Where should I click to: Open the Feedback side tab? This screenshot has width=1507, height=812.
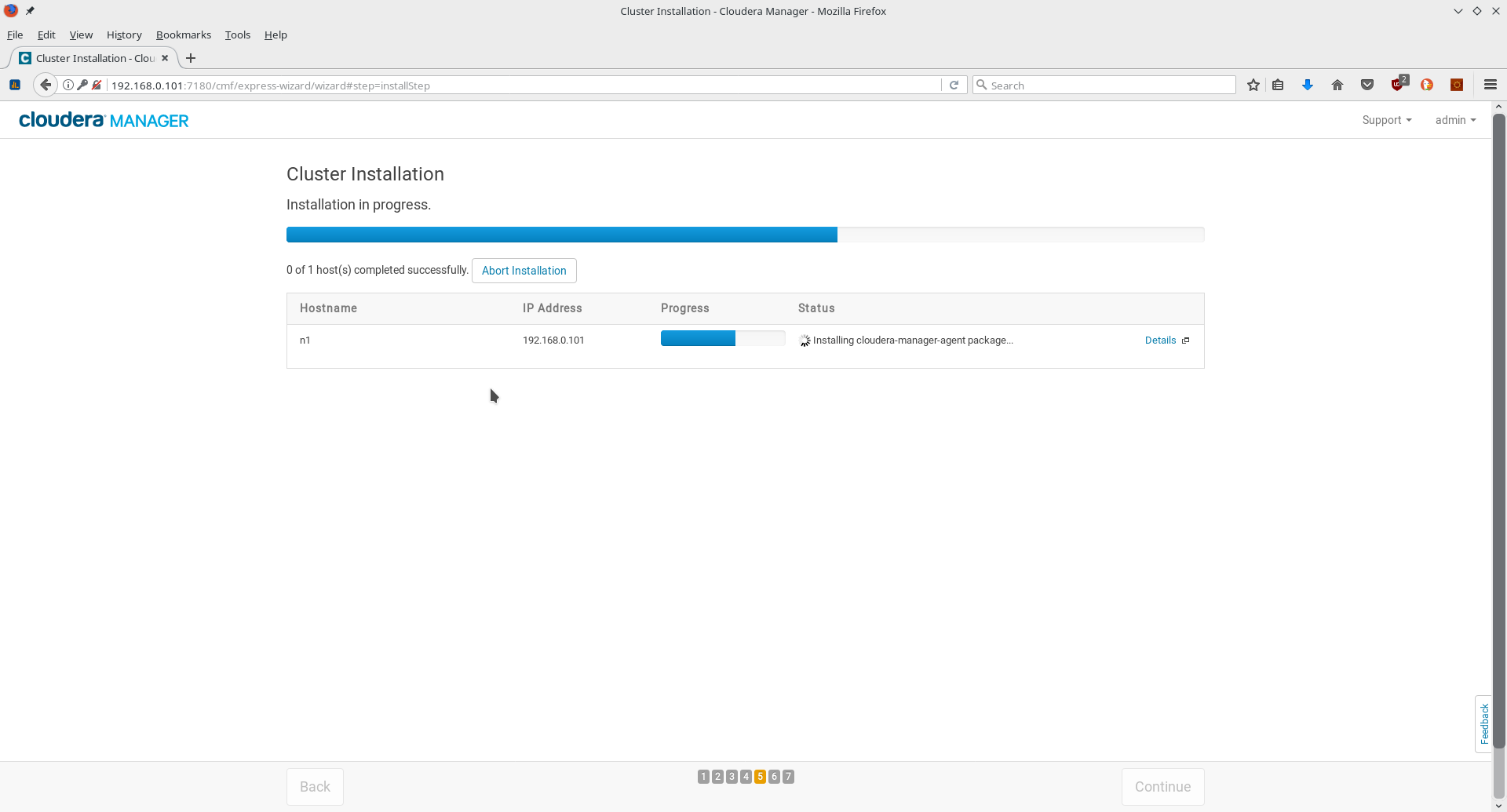tap(1483, 724)
